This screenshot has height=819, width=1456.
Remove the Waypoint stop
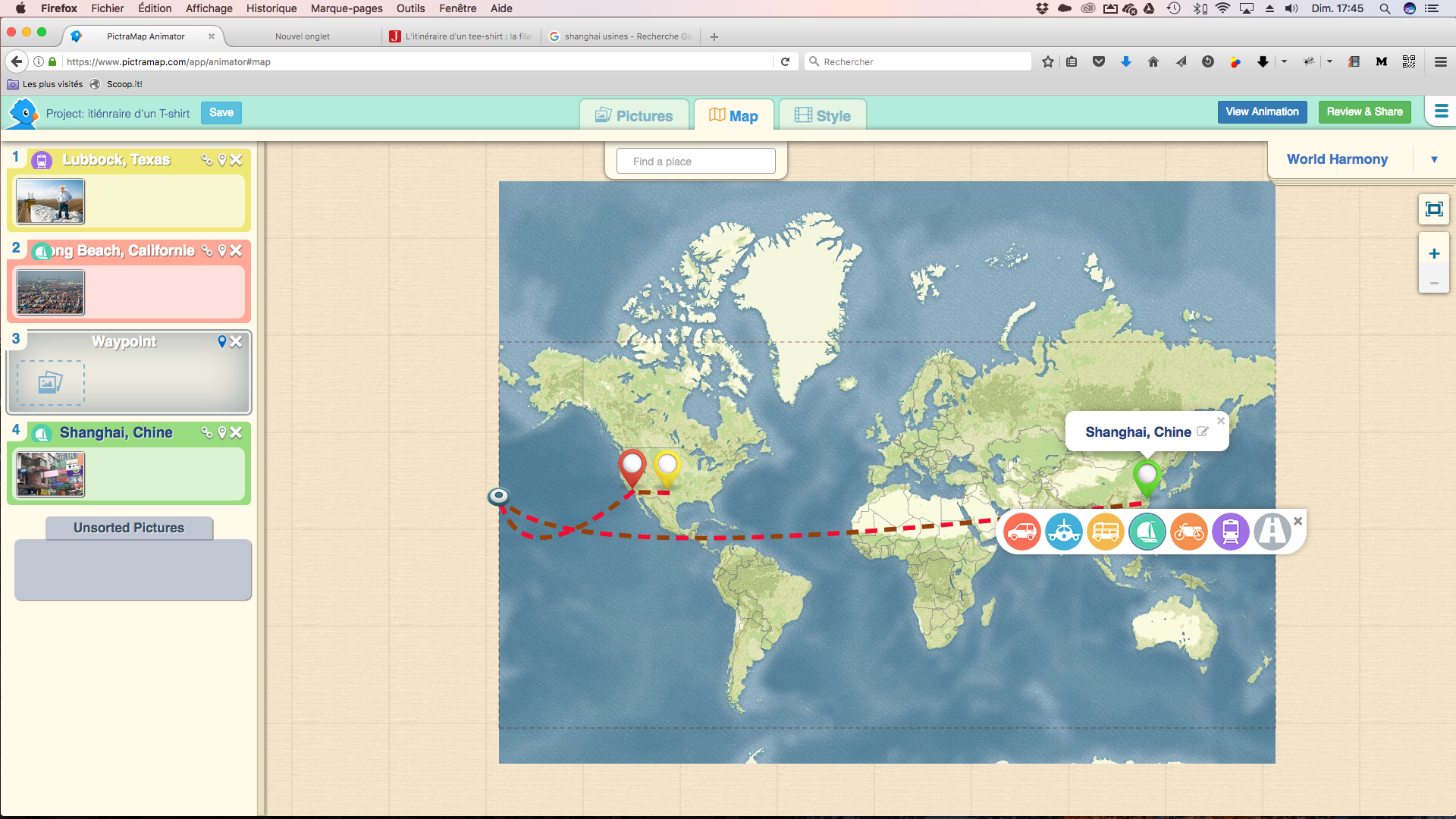coord(236,342)
